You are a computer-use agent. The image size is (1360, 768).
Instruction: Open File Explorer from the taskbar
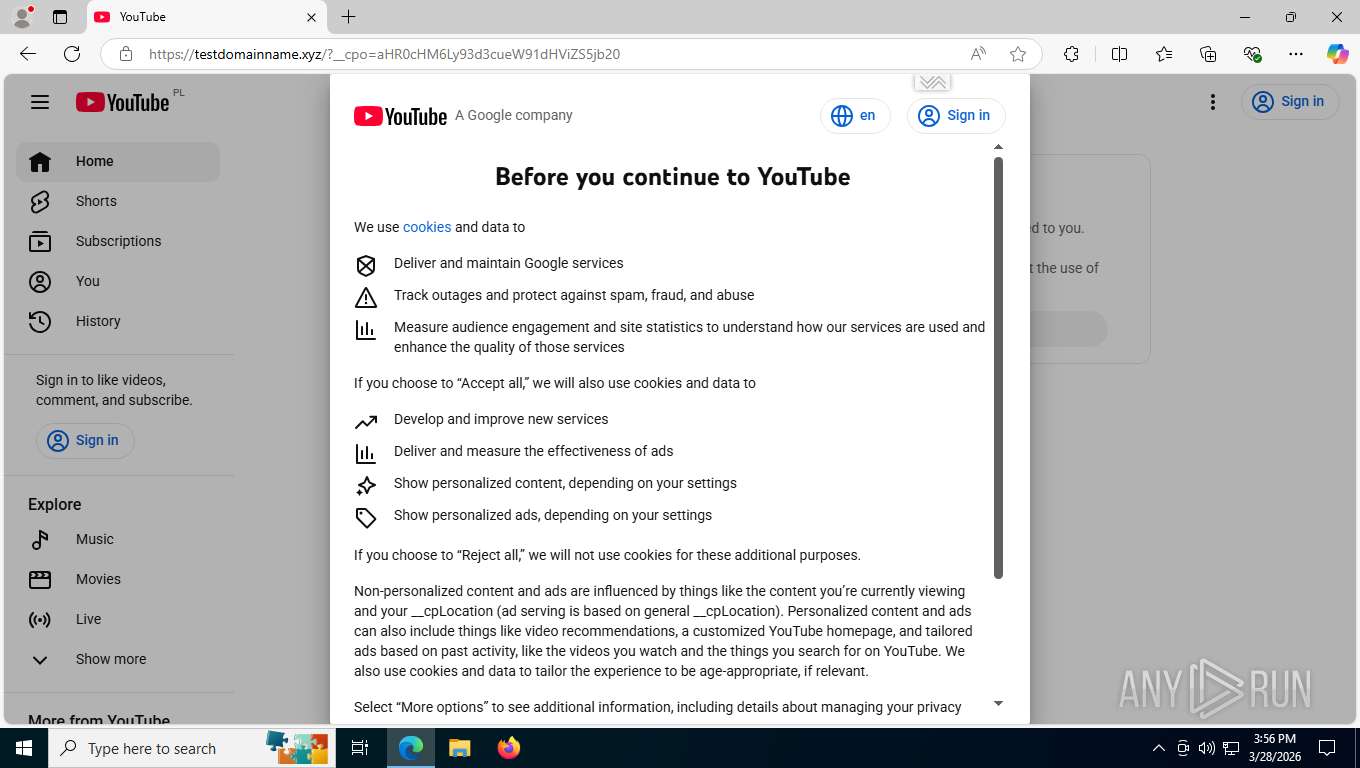(459, 748)
